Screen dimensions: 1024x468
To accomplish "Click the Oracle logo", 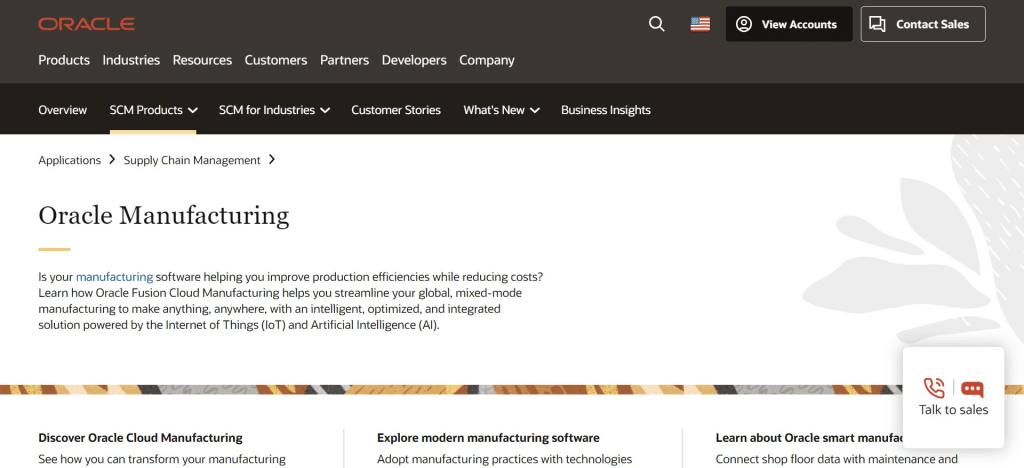I will point(87,24).
